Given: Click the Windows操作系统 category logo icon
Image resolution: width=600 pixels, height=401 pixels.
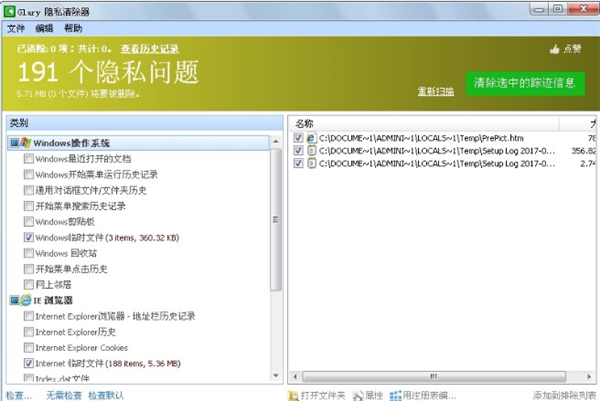Looking at the screenshot, I should [x=26, y=143].
